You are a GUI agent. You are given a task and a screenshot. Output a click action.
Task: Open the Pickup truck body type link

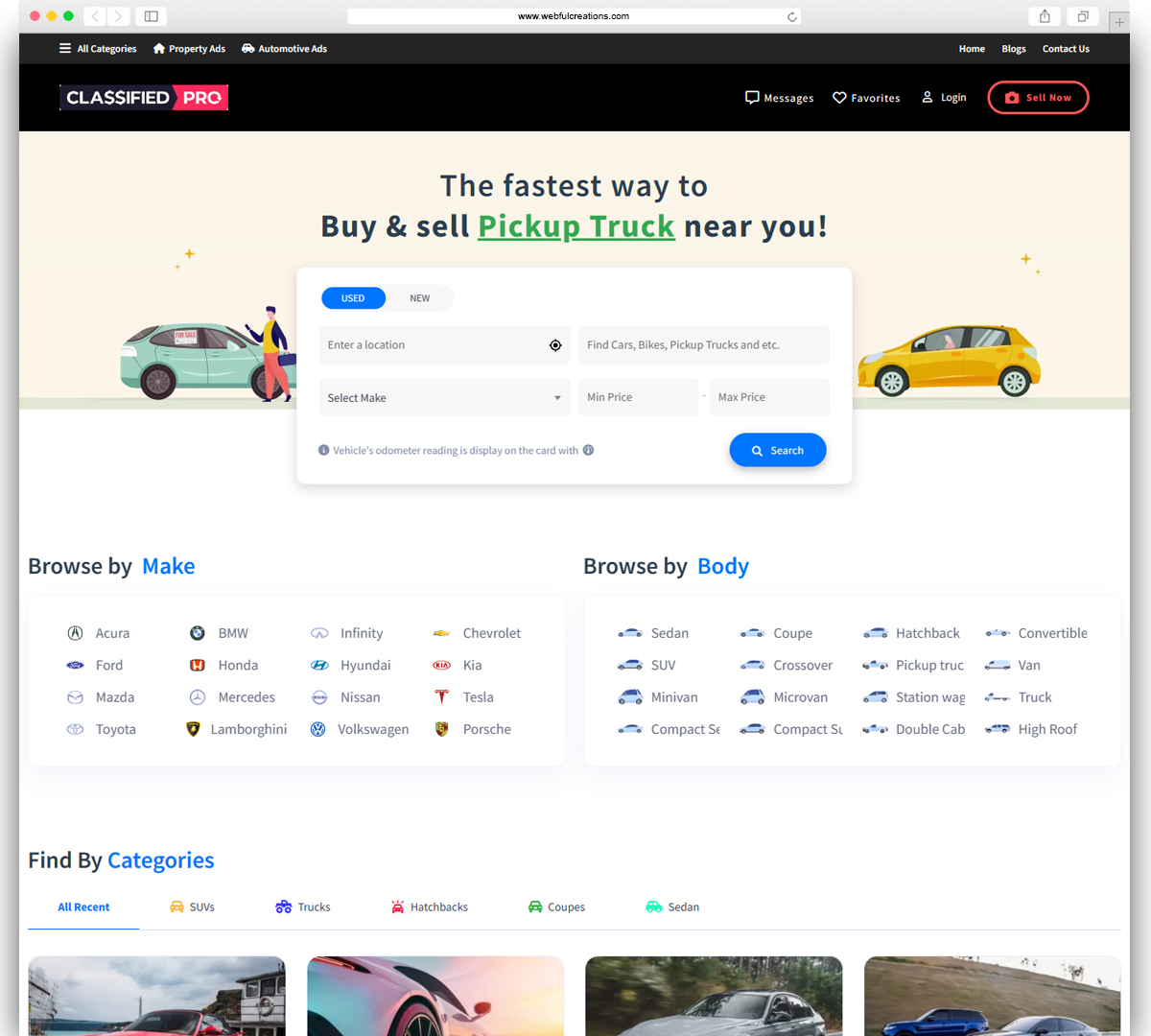(x=928, y=666)
